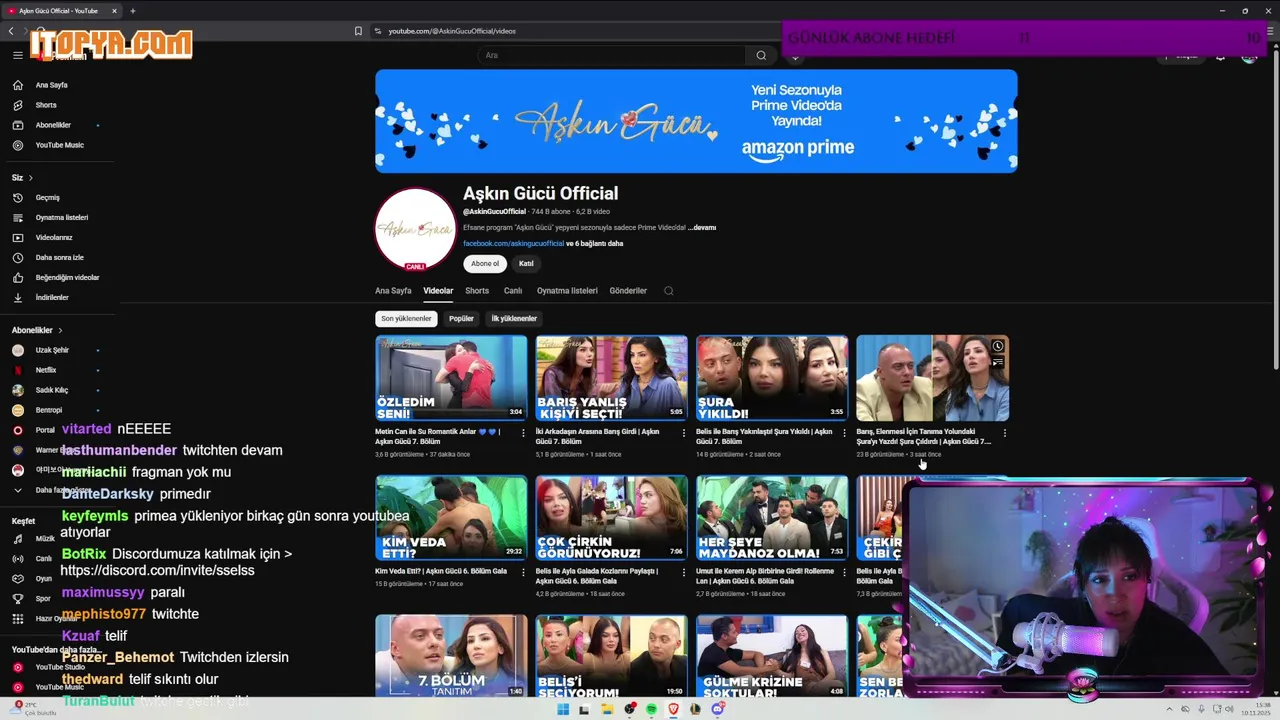Open Netflix subscription channel
The image size is (1280, 720).
46,370
